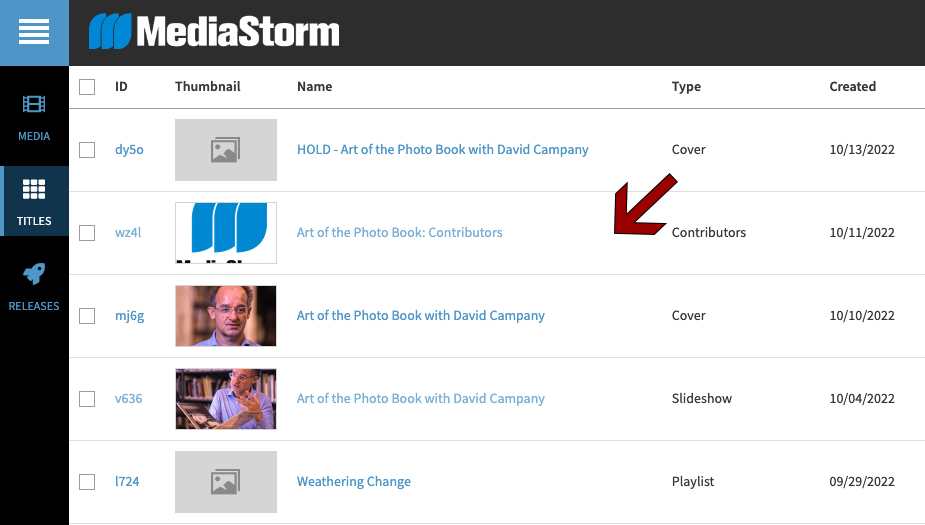
Task: Open the Media section film icon
Action: [x=34, y=104]
